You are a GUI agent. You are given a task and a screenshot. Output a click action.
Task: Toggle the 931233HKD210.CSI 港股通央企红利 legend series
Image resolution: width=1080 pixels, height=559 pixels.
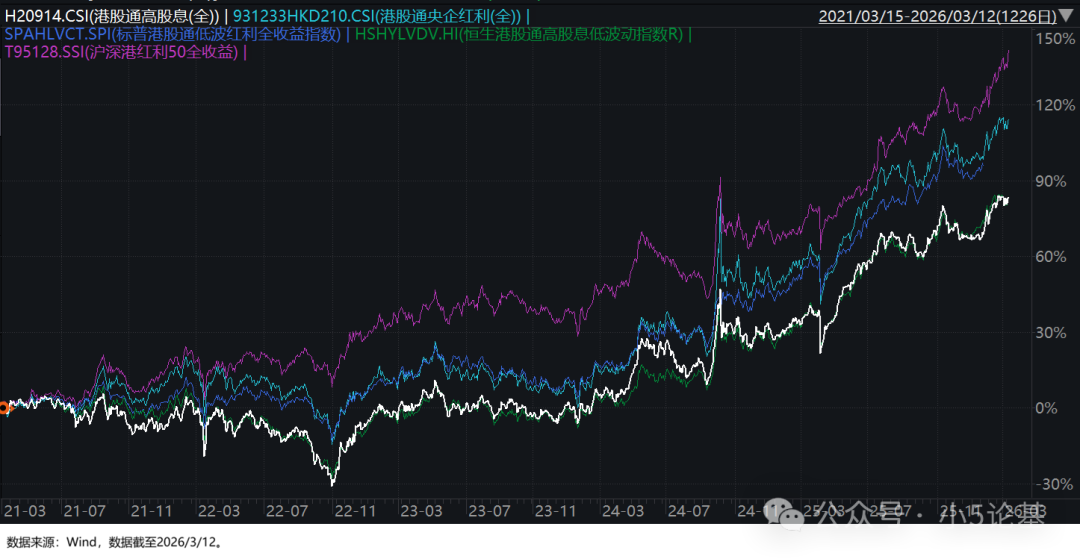tap(378, 16)
